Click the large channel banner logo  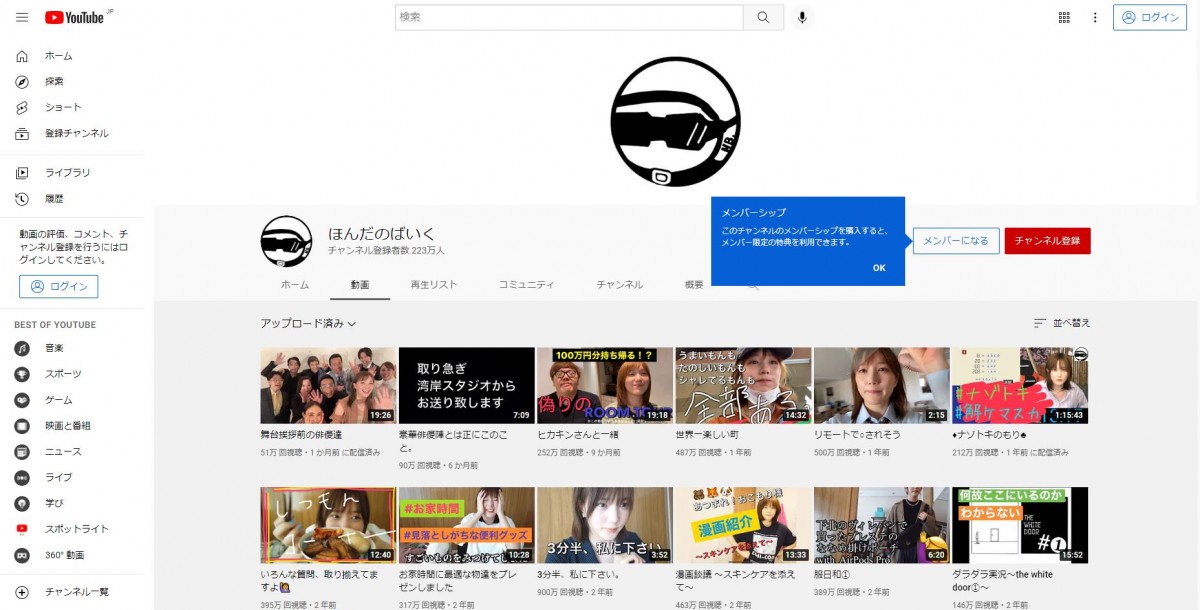pos(675,122)
